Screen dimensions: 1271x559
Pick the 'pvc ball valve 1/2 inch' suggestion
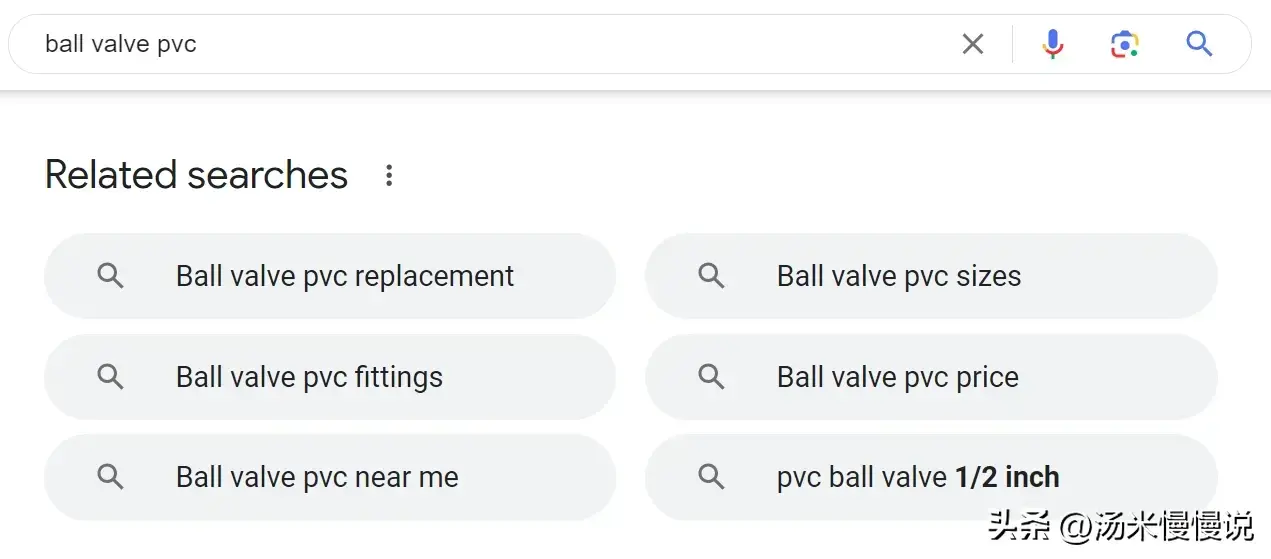pyautogui.click(x=918, y=477)
